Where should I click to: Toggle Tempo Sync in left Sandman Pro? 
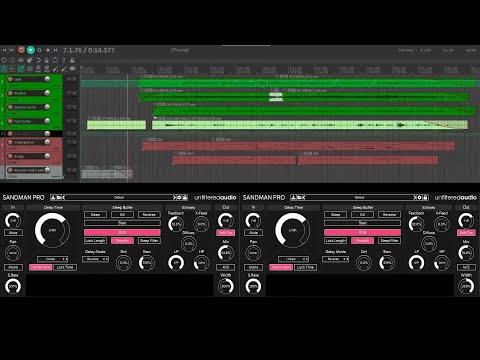(40, 267)
